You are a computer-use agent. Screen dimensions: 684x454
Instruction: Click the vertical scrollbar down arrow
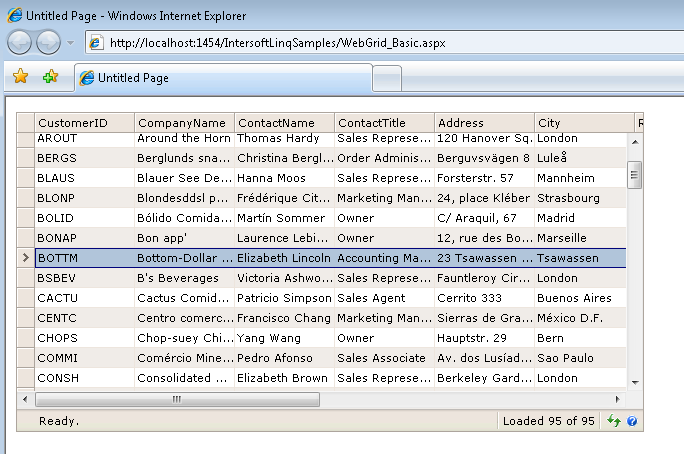pyautogui.click(x=634, y=381)
